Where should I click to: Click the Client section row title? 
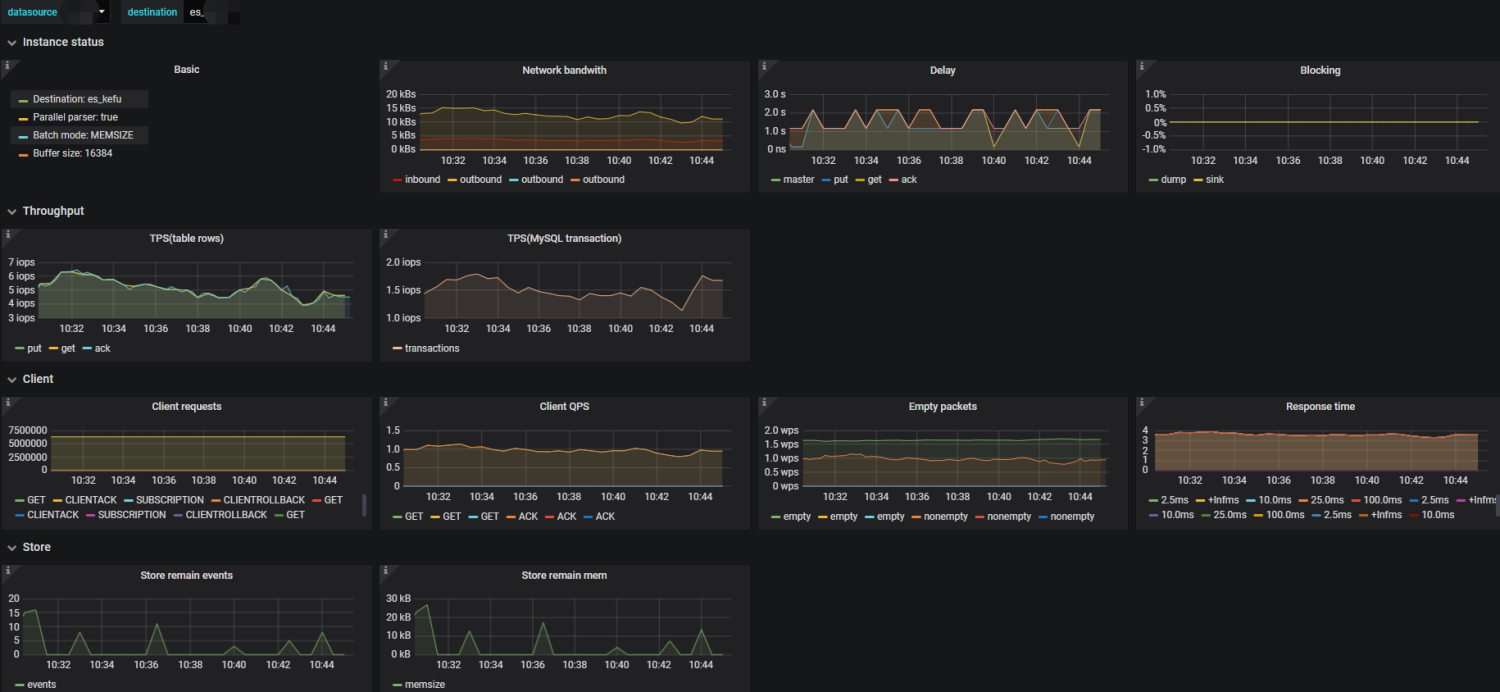tap(38, 379)
